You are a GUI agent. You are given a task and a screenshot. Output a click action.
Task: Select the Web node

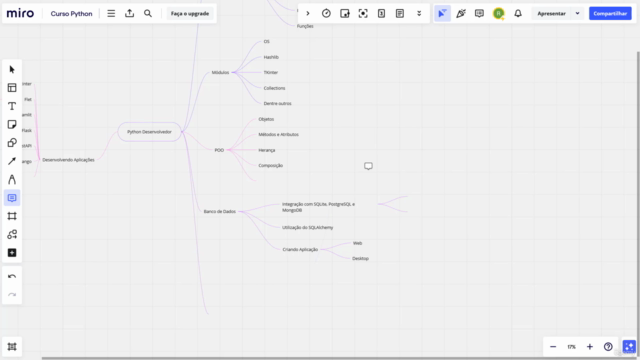tap(357, 243)
